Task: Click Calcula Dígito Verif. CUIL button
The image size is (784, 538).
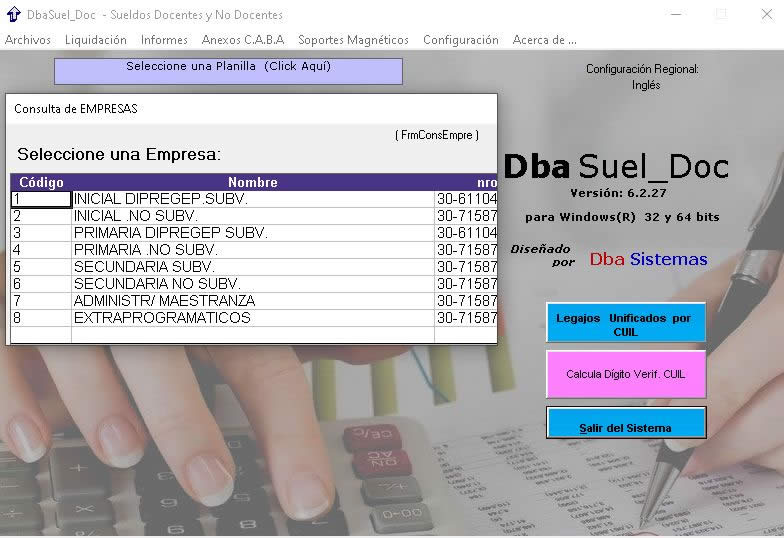Action: point(625,374)
